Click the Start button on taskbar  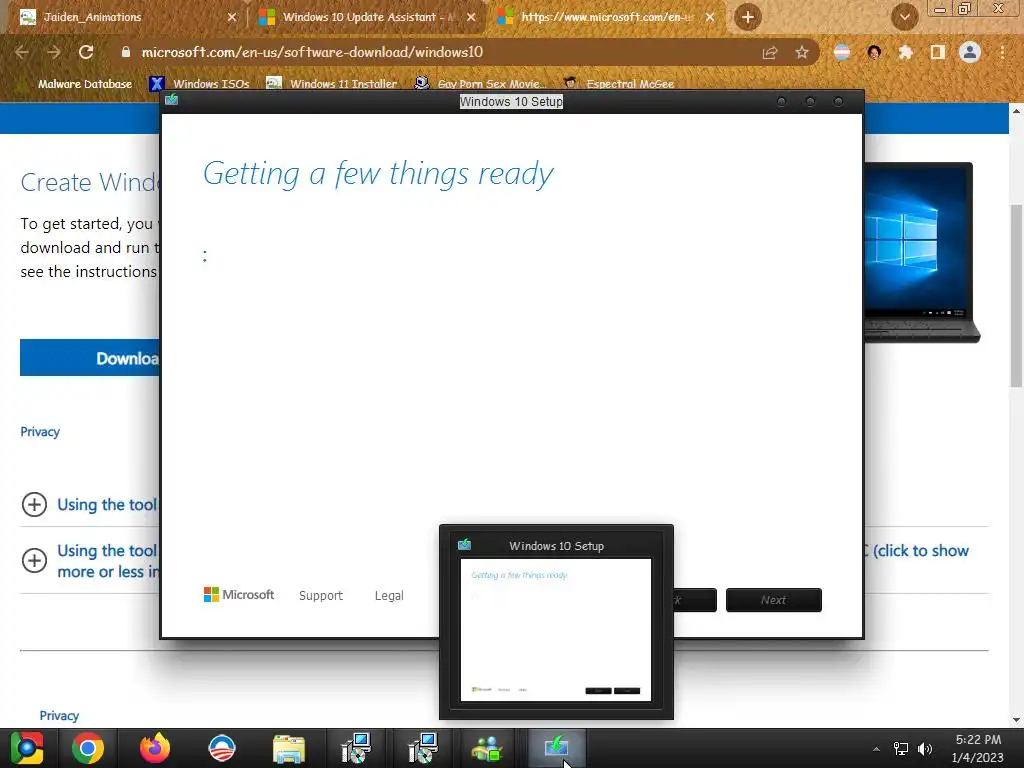(x=27, y=748)
